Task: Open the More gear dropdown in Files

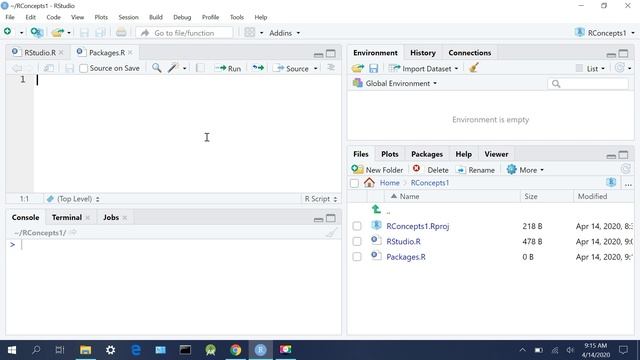Action: pos(525,169)
